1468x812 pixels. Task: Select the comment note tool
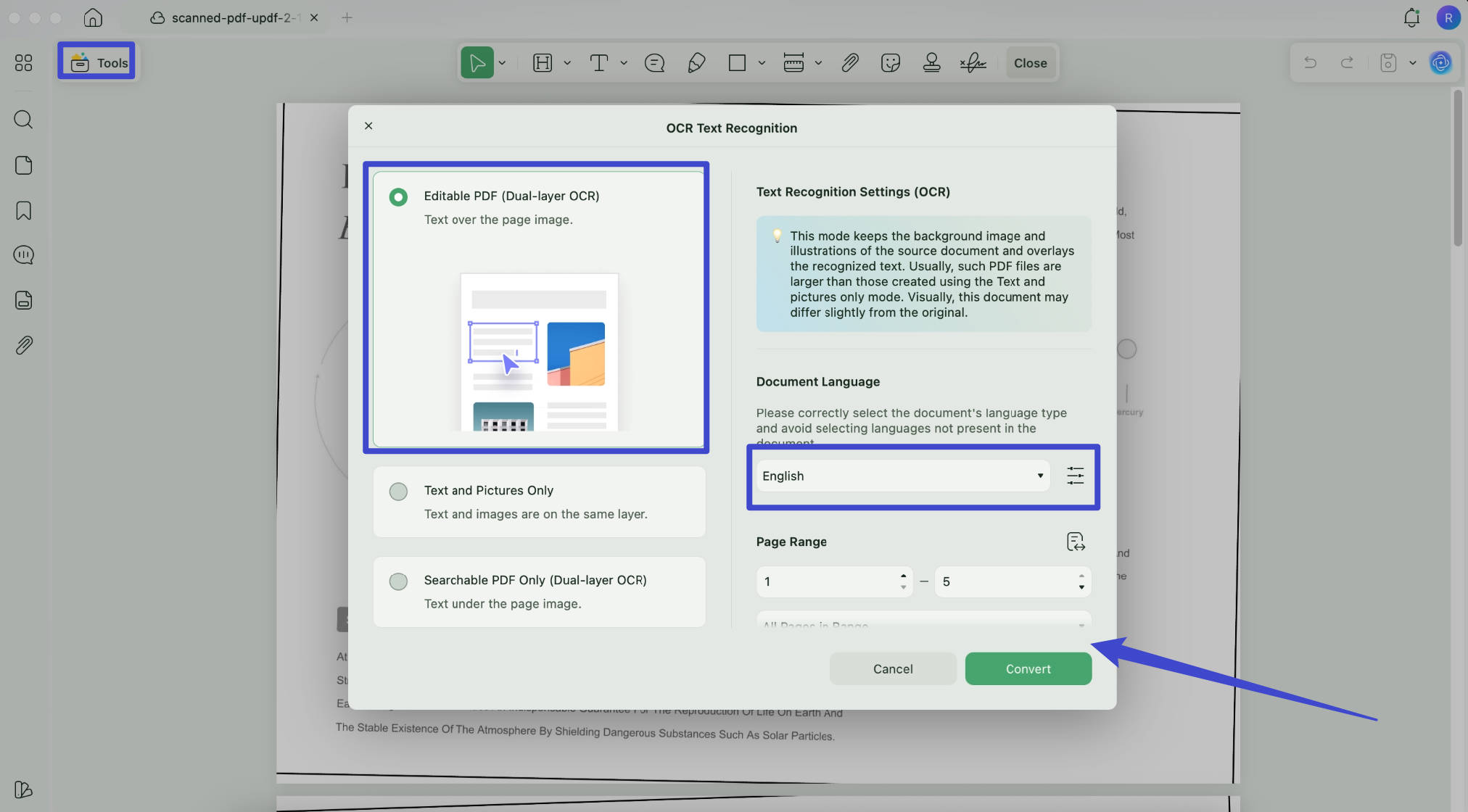point(654,63)
